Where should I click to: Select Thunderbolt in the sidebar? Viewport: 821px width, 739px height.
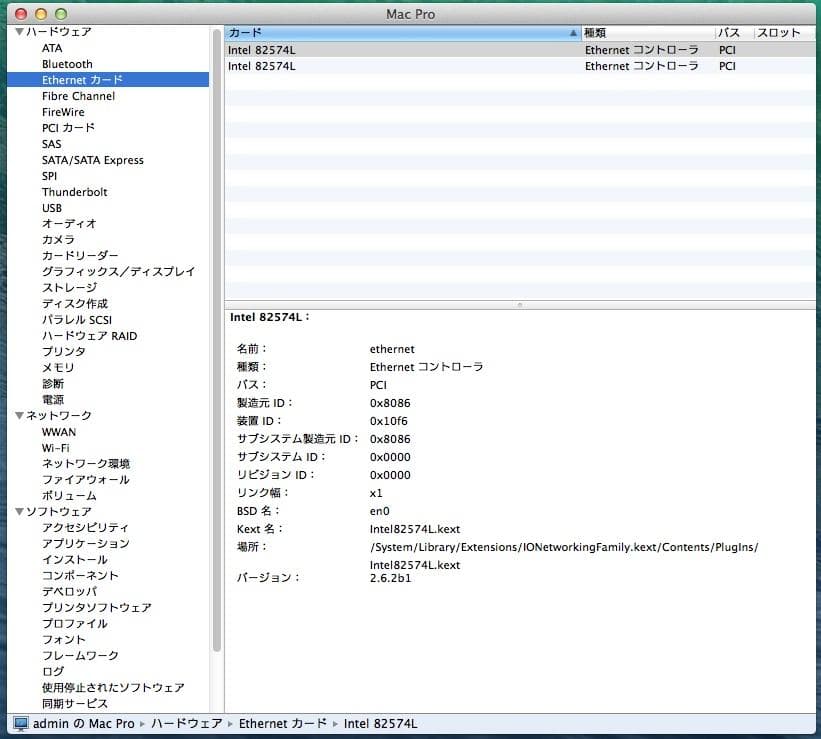pos(72,192)
